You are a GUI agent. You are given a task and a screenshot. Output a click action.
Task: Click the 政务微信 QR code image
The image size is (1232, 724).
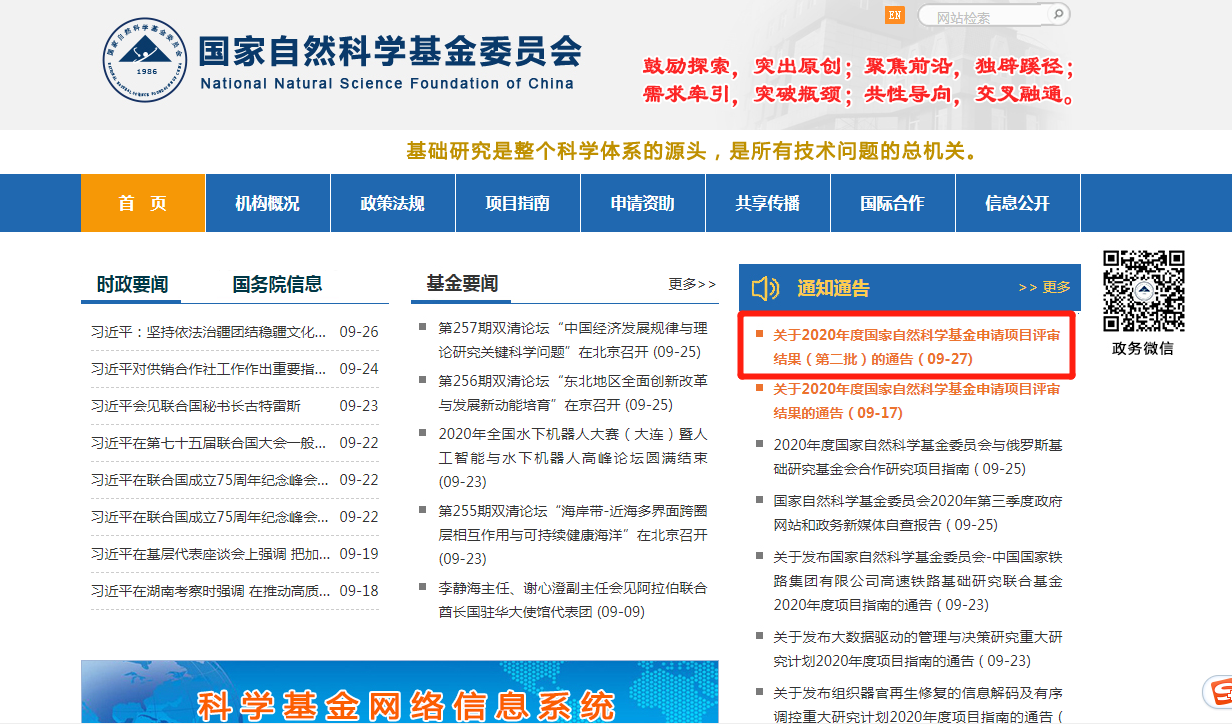coord(1143,291)
